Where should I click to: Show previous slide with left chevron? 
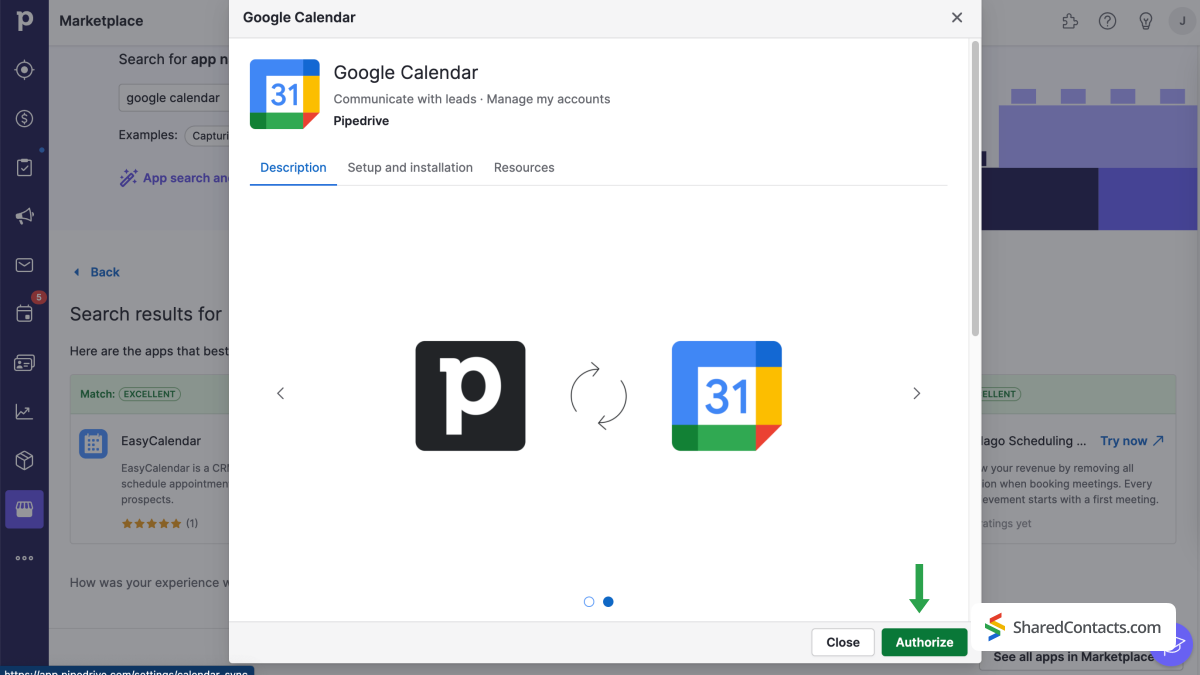(x=280, y=394)
